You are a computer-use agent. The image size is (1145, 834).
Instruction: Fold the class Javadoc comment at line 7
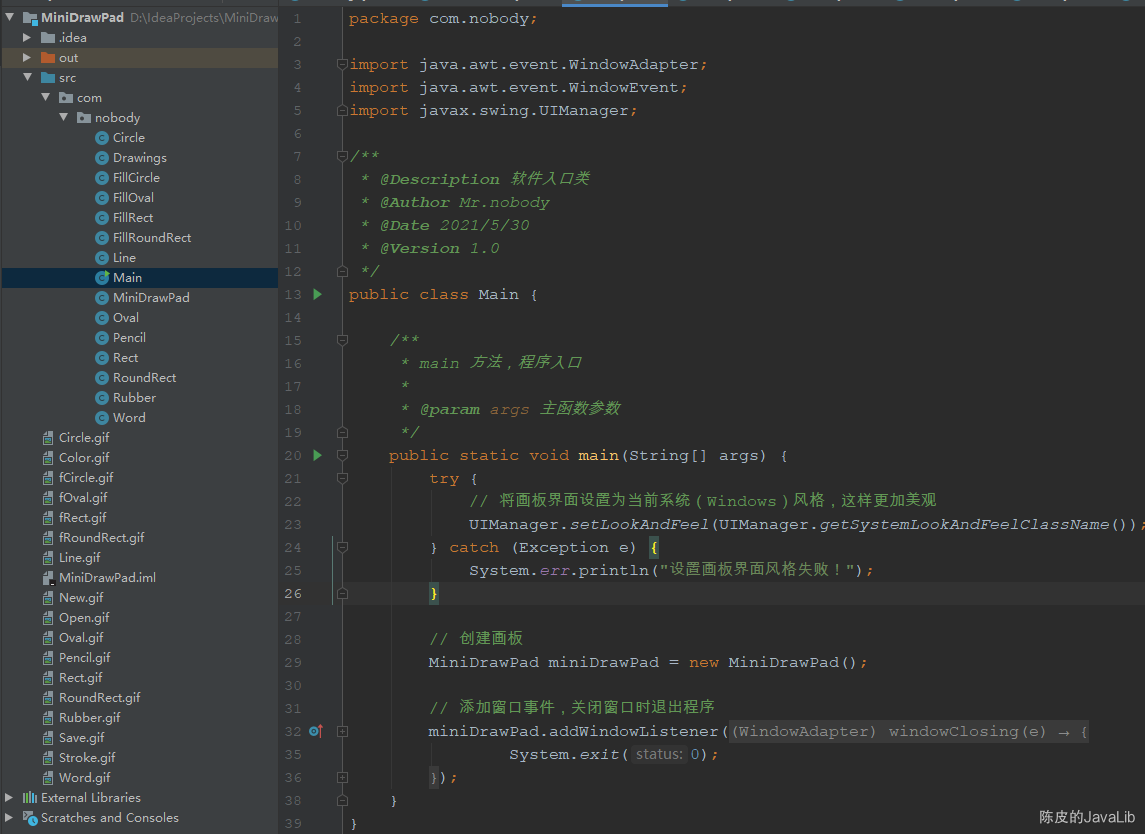click(x=342, y=156)
